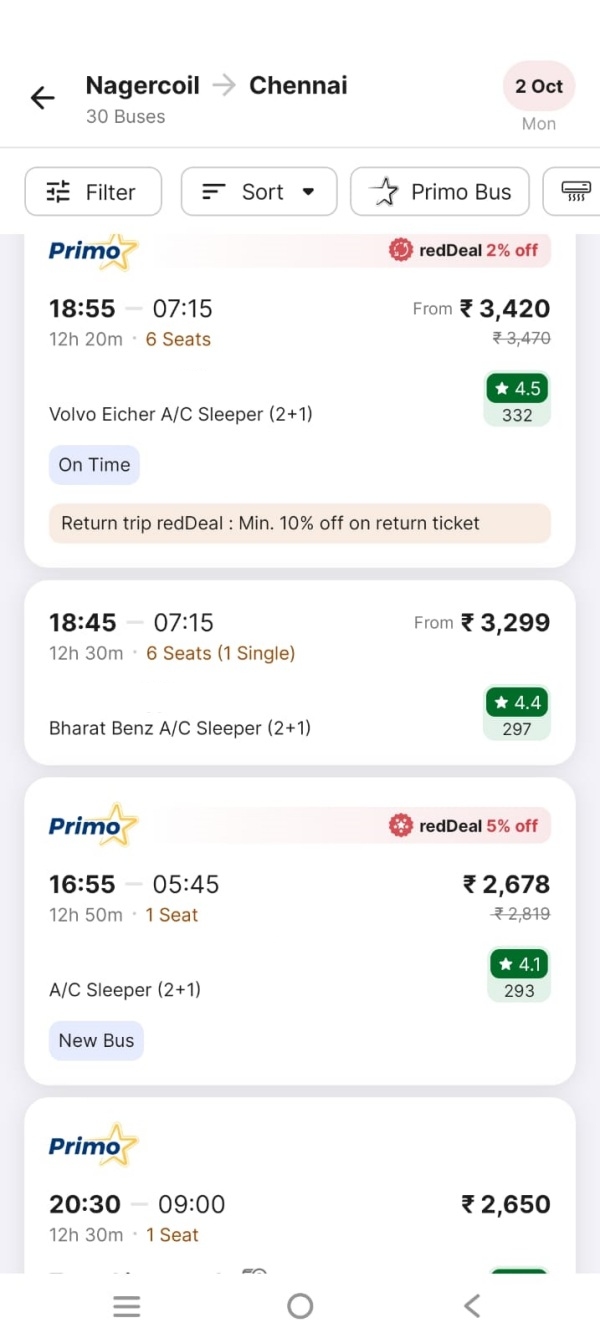Toggle the On Time status chip
This screenshot has width=600, height=1338.
pos(94,464)
